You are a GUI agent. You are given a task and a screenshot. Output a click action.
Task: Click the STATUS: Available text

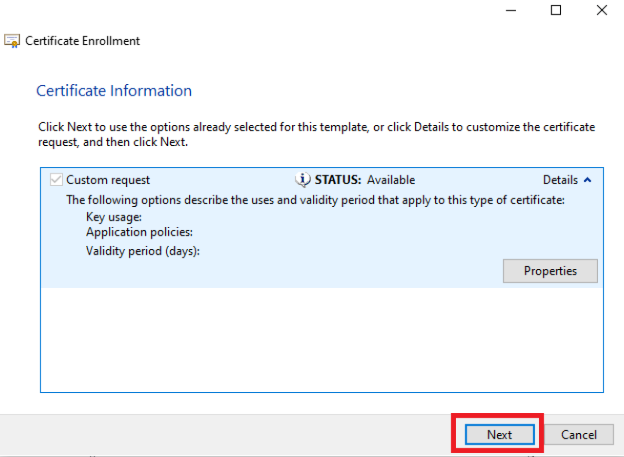click(x=365, y=180)
